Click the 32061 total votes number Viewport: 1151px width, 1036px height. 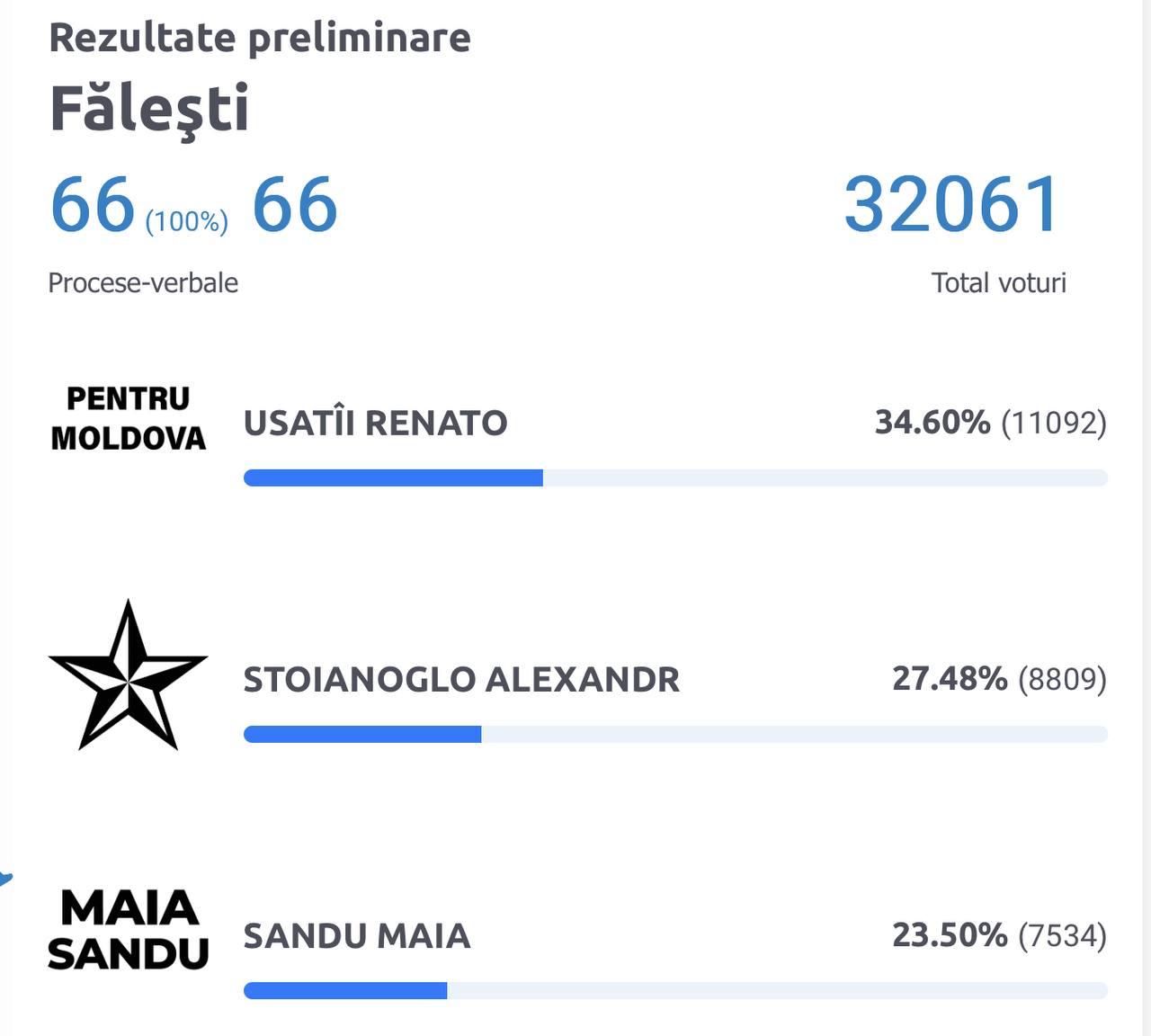pyautogui.click(x=952, y=204)
